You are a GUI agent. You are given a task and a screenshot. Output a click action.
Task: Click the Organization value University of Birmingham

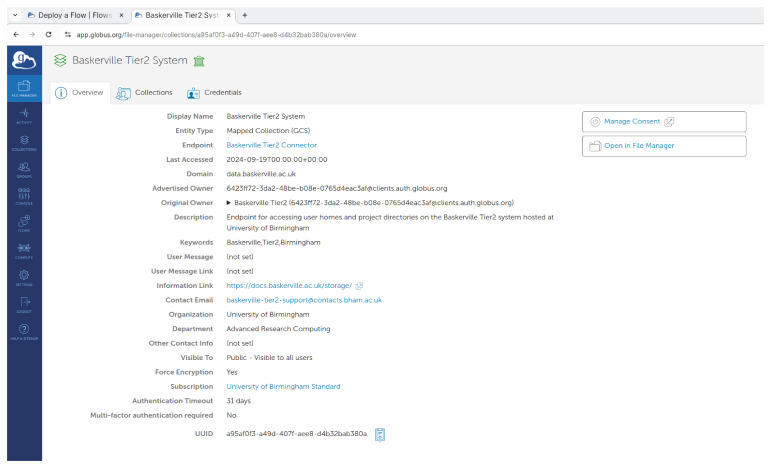coord(268,314)
